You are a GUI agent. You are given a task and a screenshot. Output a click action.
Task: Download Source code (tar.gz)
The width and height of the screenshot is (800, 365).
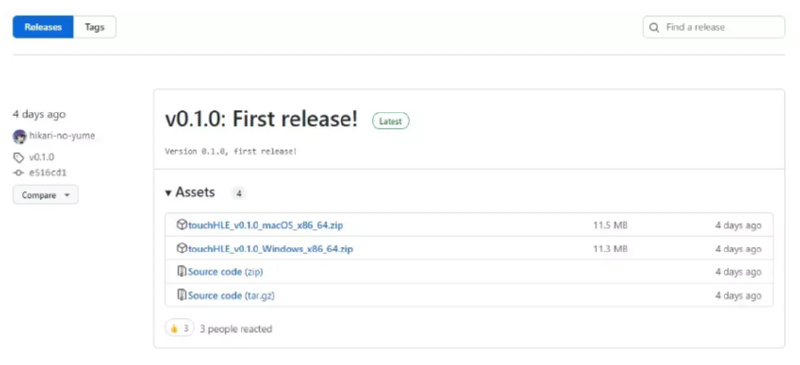(231, 296)
